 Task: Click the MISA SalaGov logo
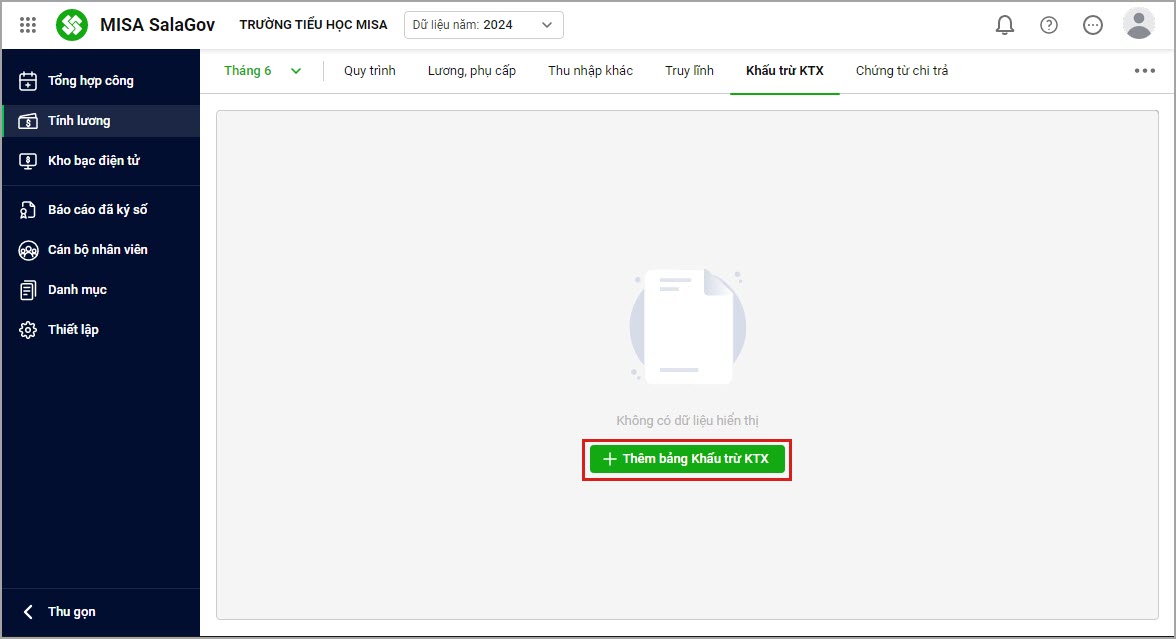(x=72, y=25)
